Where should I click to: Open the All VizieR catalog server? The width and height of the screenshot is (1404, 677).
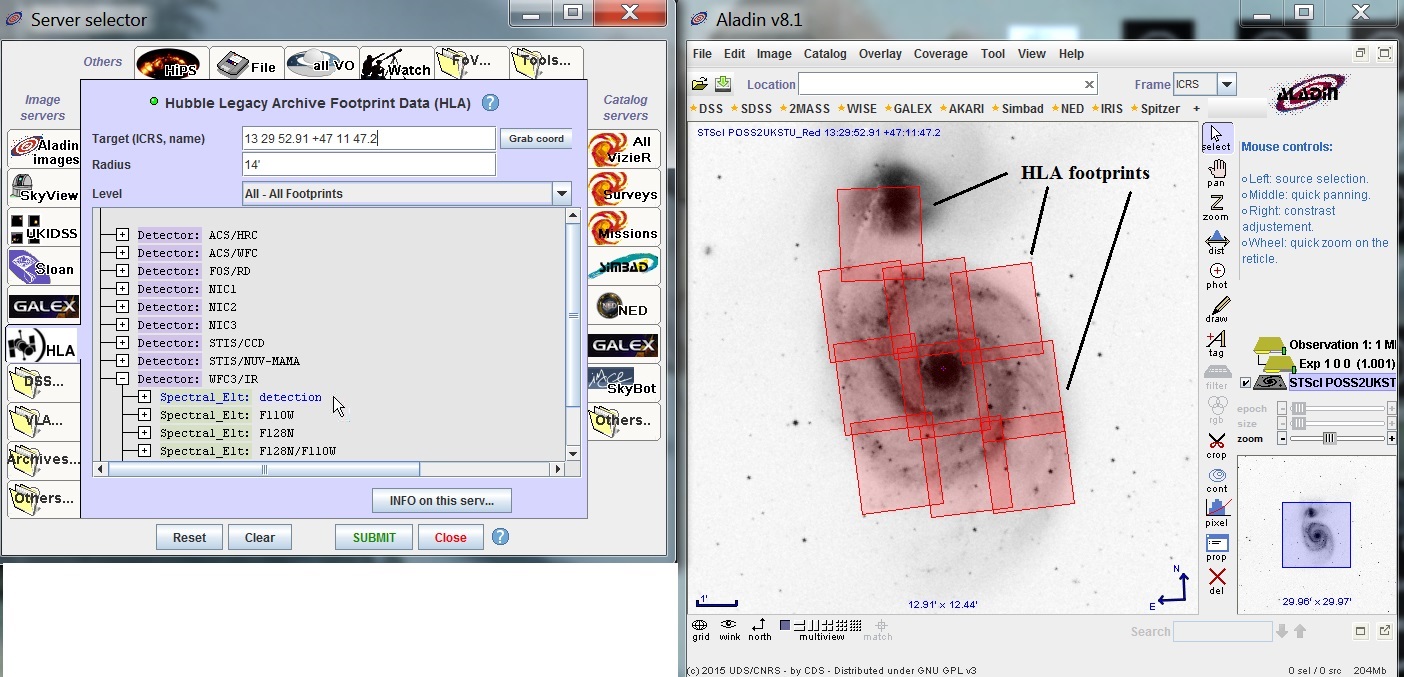coord(623,148)
